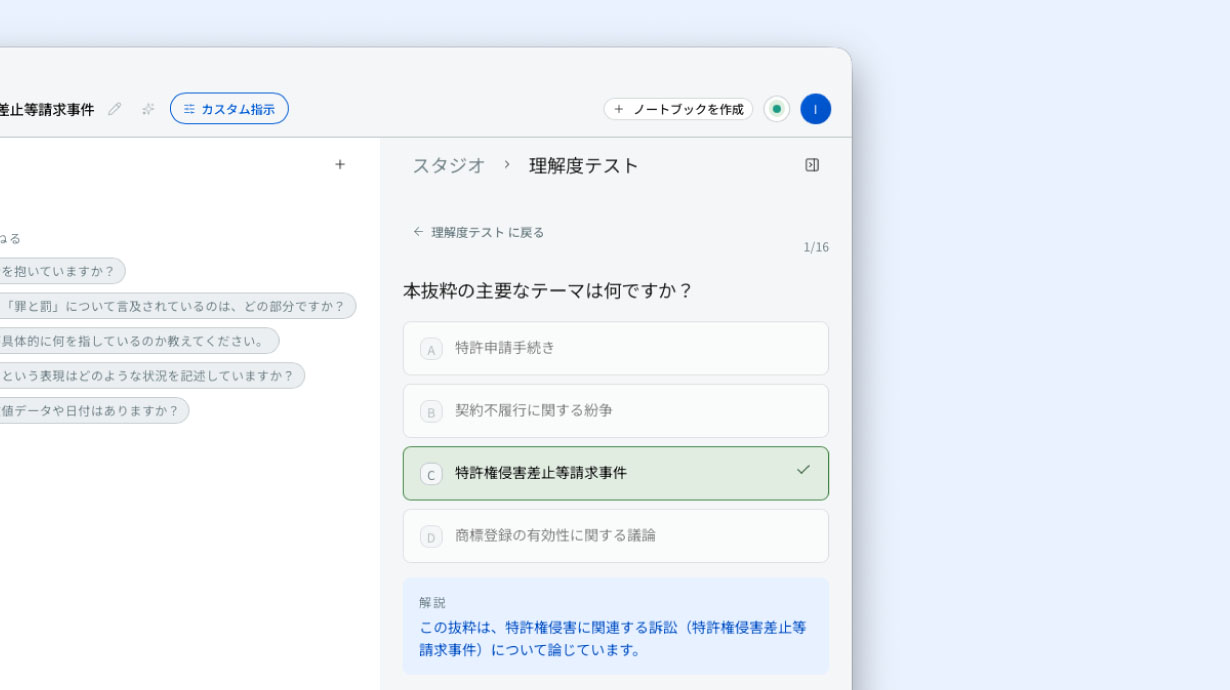
Task: Go to スタジオ breadcrumb
Action: point(449,166)
